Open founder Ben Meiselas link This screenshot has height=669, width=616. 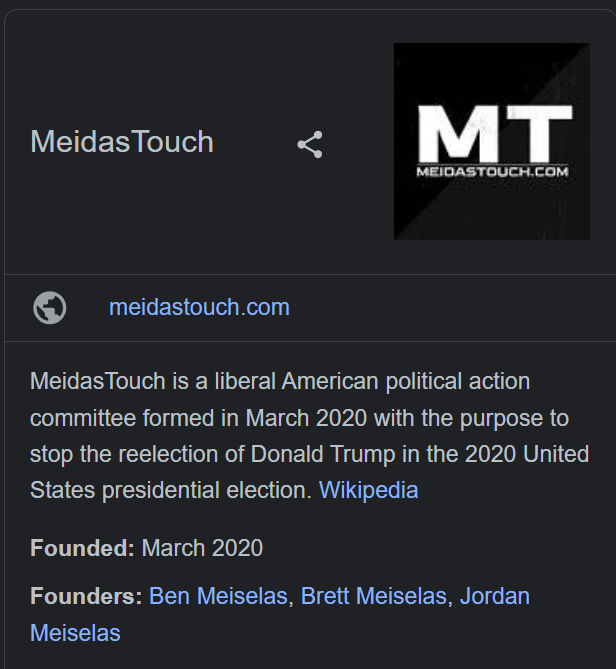[218, 596]
